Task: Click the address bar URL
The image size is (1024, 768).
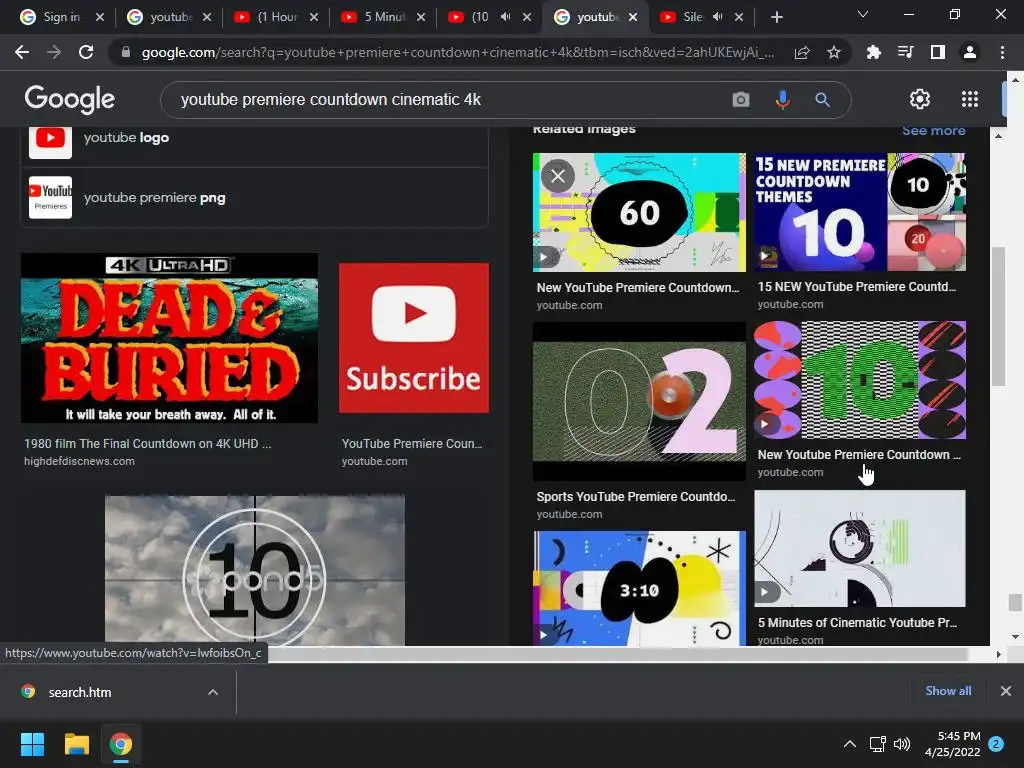Action: pos(457,52)
